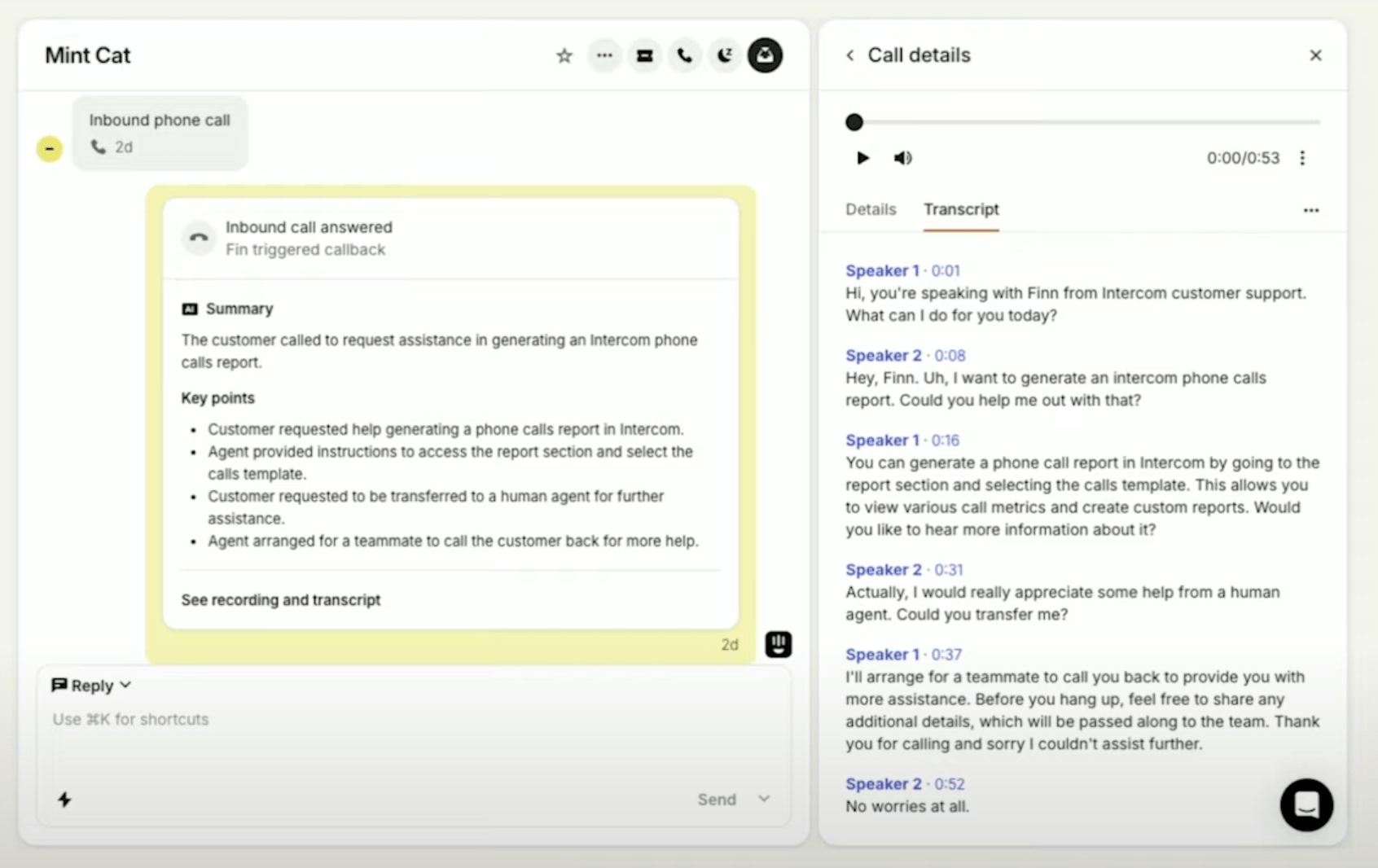
Task: Click the yellow customer avatar
Action: coord(50,149)
